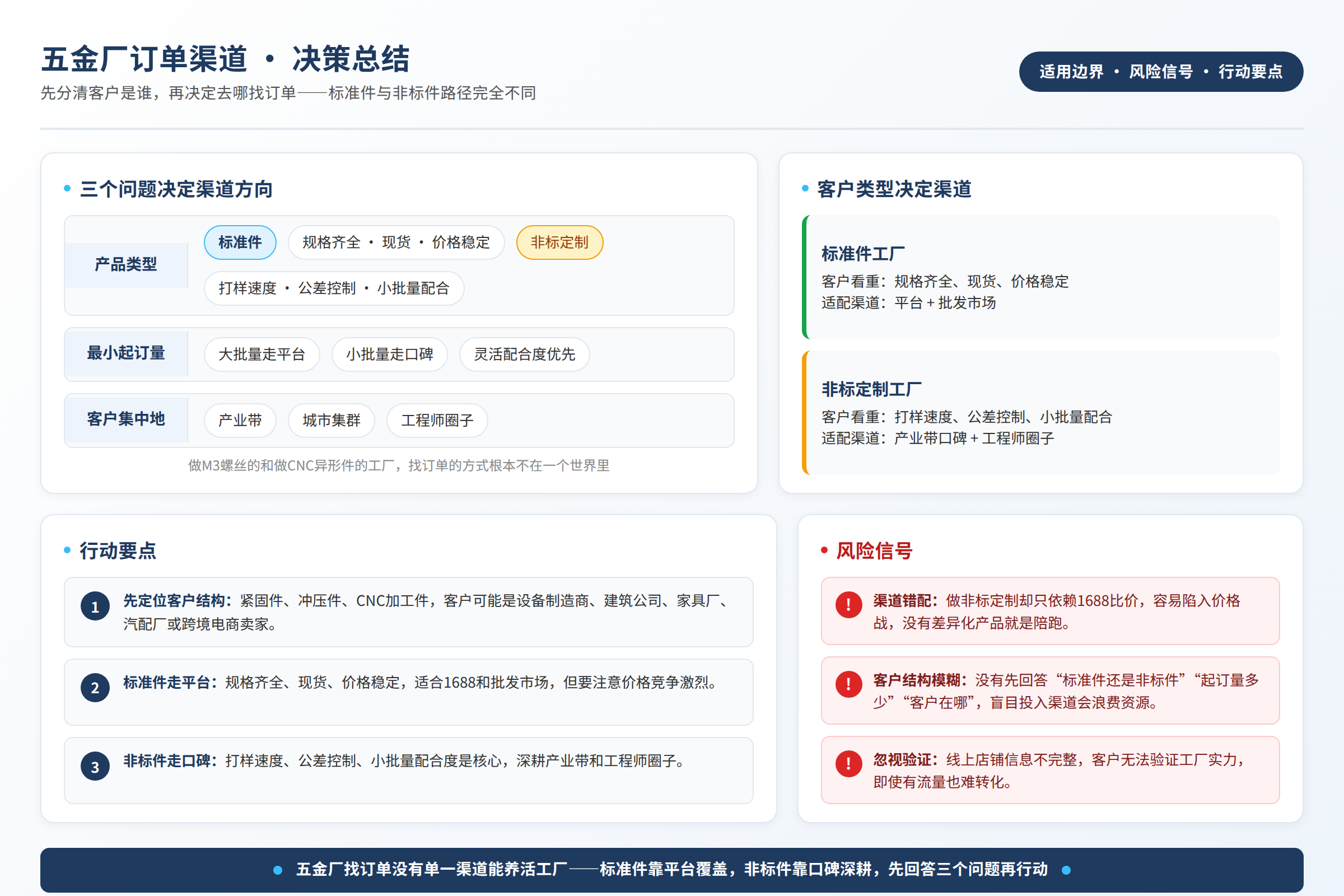
Task: Click the gray footnote about M3螺丝 and CNC异形件
Action: [399, 466]
